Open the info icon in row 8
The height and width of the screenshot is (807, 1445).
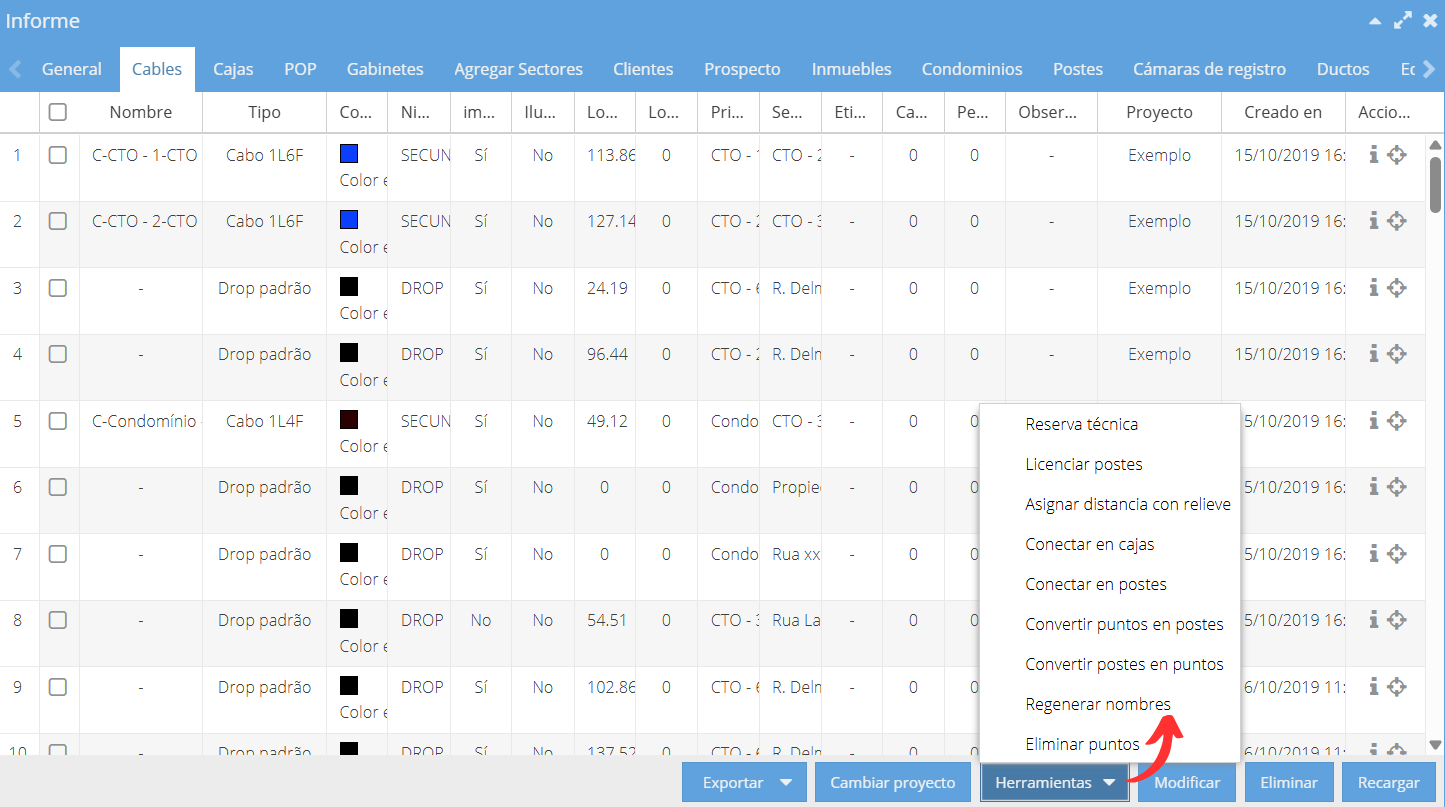coord(1374,620)
